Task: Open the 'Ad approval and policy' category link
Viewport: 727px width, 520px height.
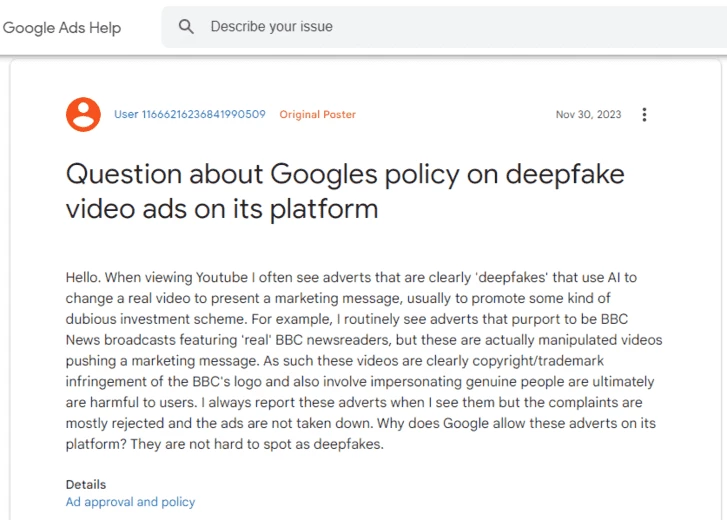Action: pos(130,502)
